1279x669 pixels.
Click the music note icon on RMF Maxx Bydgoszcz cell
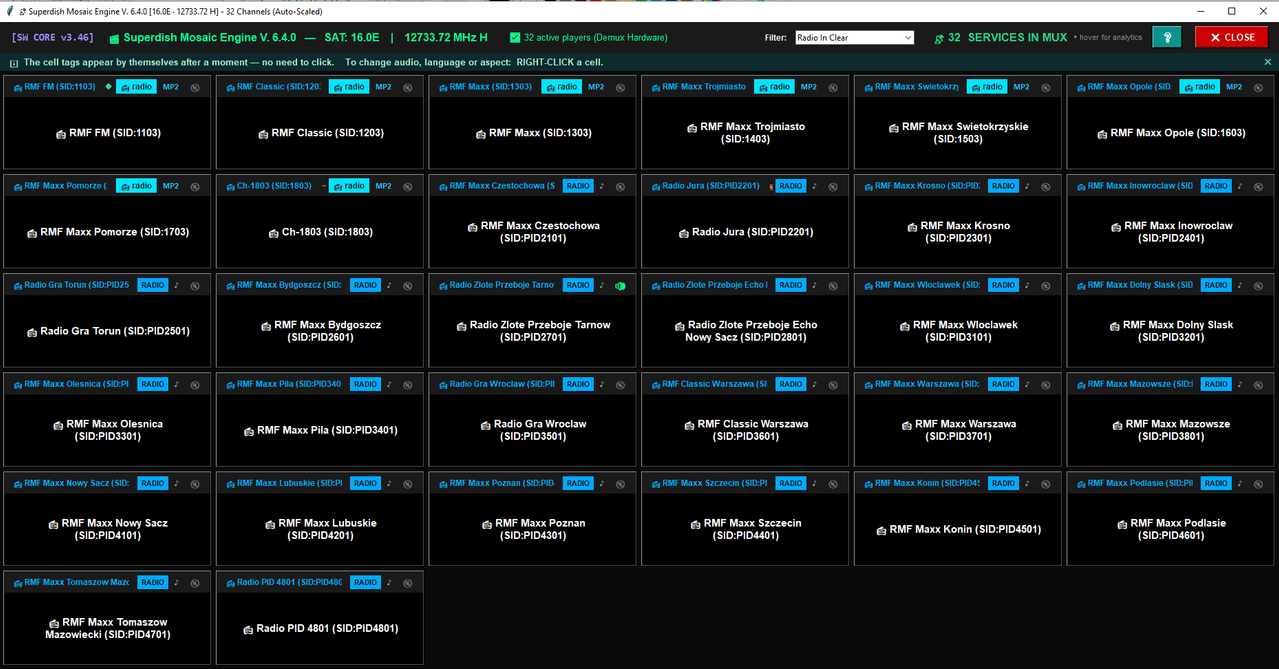tap(389, 285)
